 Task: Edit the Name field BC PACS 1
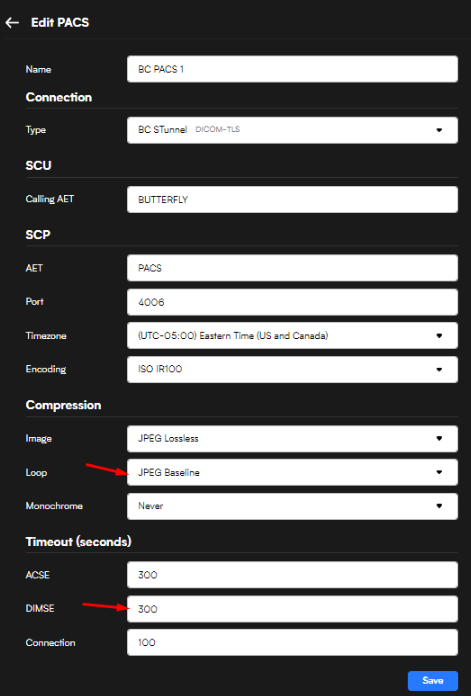[x=292, y=69]
